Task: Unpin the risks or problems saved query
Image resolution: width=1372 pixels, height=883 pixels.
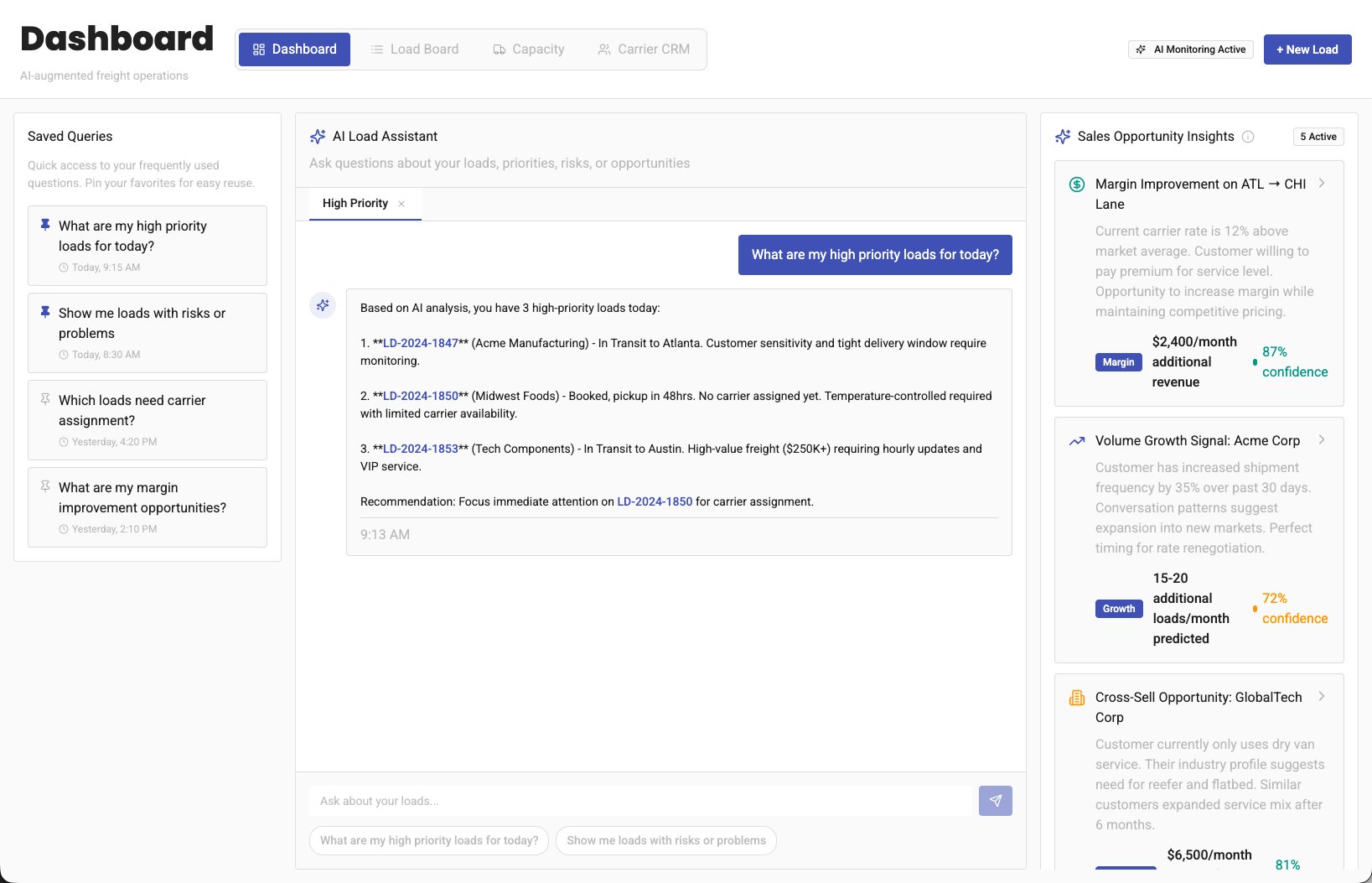Action: click(45, 312)
